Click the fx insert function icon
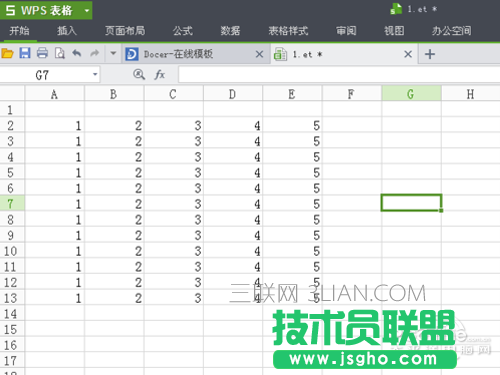 point(160,74)
